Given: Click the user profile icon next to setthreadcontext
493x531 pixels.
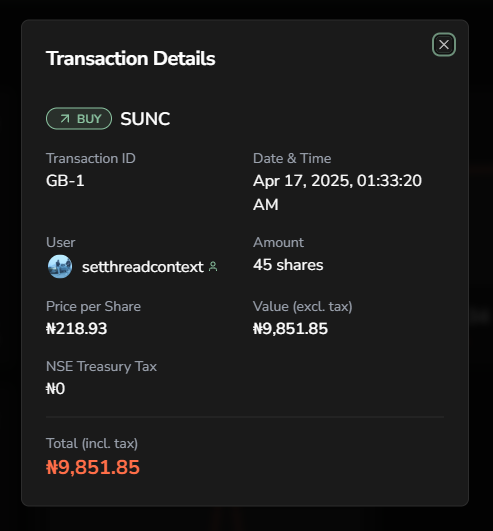Looking at the screenshot, I should click(x=213, y=267).
